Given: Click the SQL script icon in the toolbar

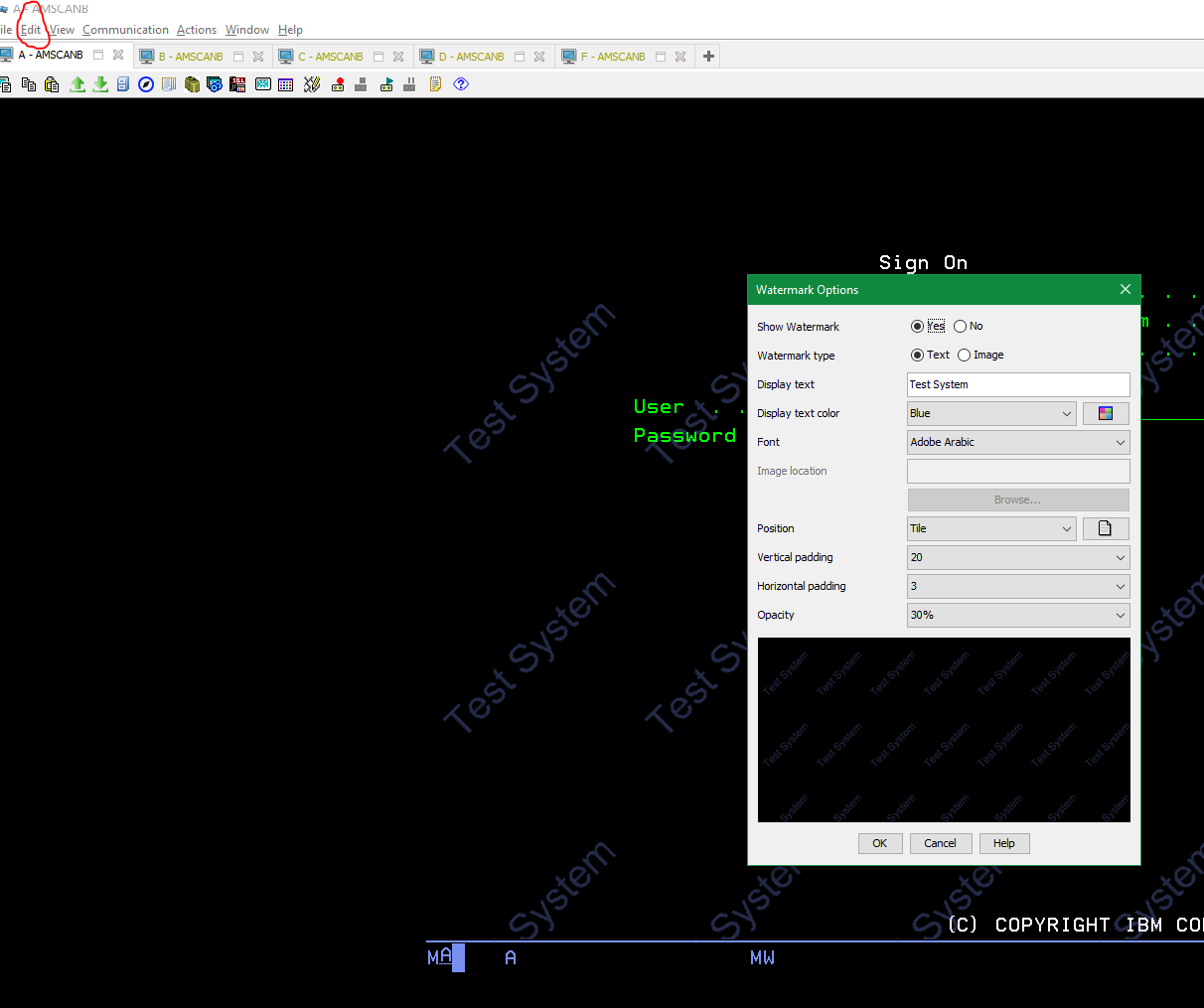Looking at the screenshot, I should 237,84.
